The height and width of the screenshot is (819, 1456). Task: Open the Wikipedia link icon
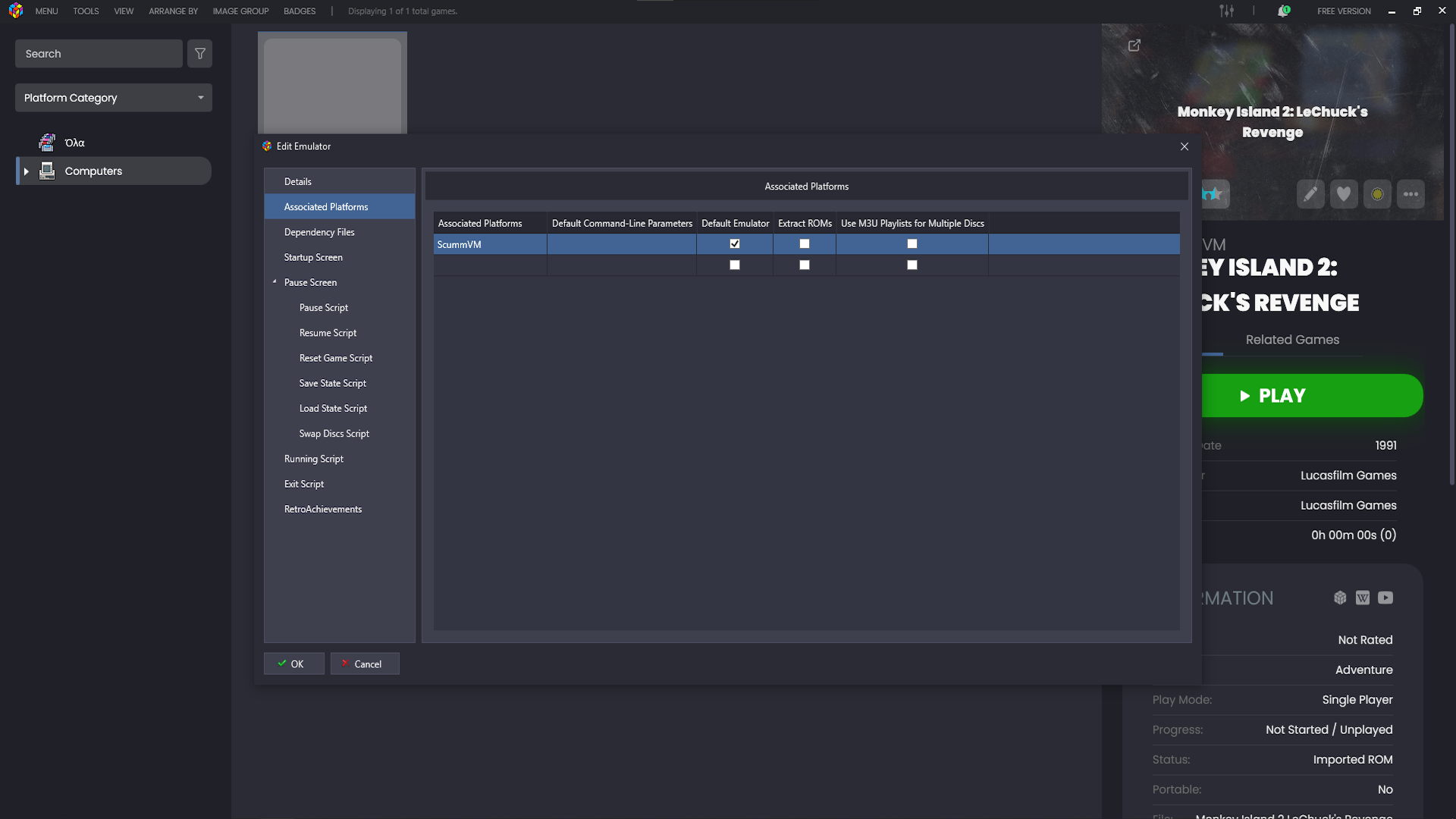pos(1363,598)
